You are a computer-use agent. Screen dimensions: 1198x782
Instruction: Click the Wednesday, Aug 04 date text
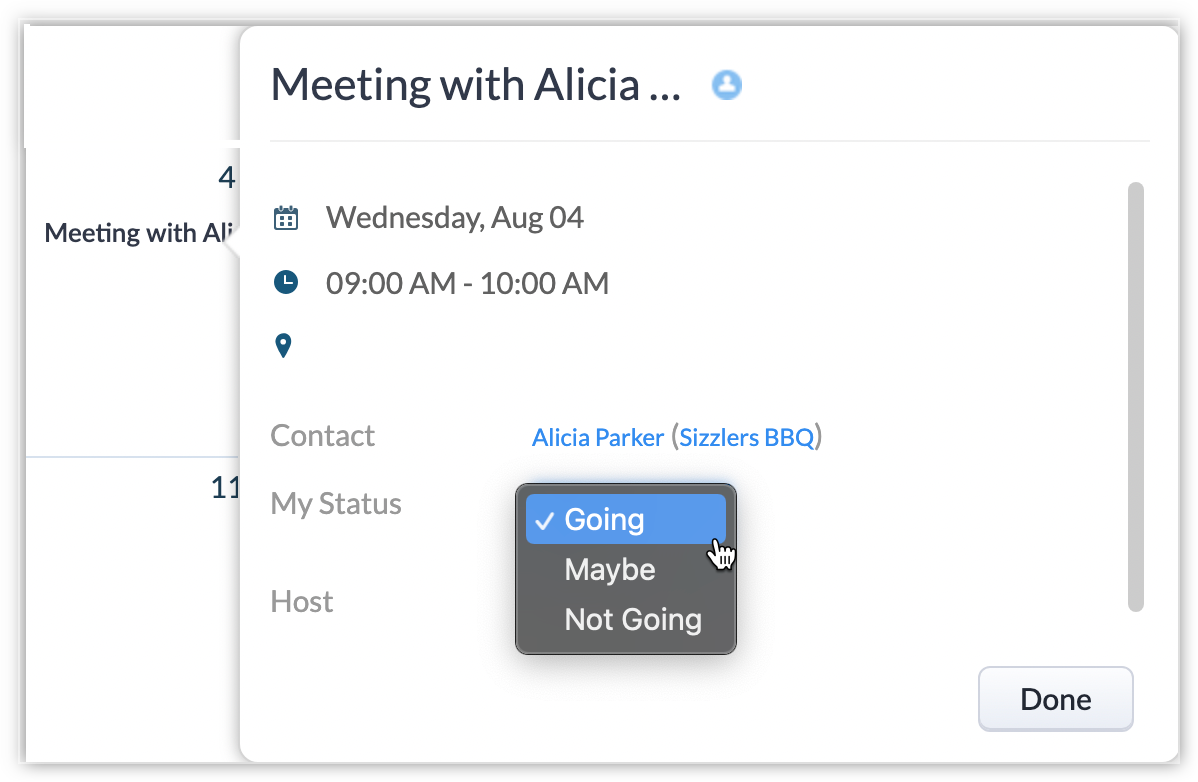pos(455,218)
